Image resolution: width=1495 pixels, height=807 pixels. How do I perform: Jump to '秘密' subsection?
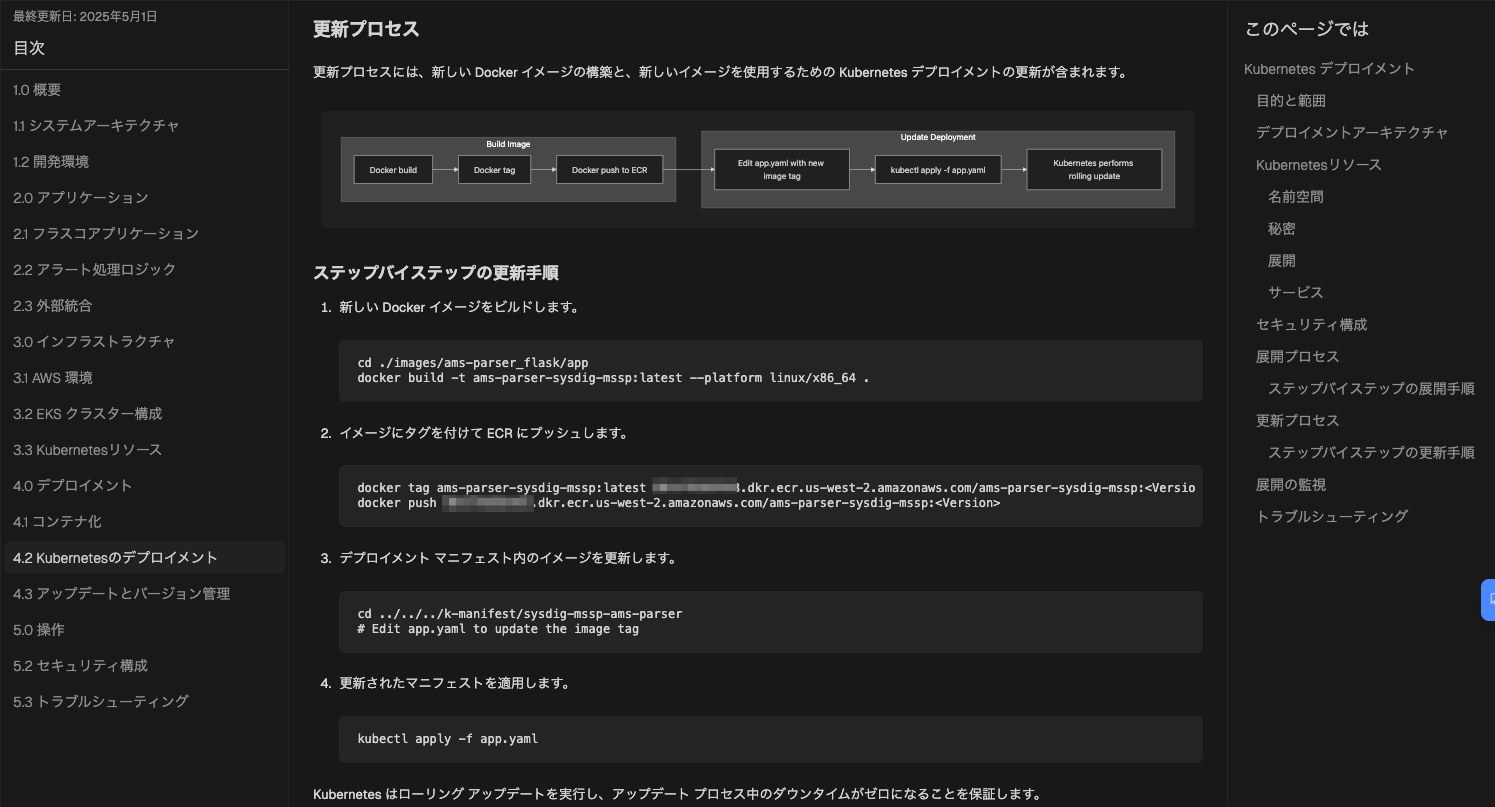pyautogui.click(x=1282, y=229)
